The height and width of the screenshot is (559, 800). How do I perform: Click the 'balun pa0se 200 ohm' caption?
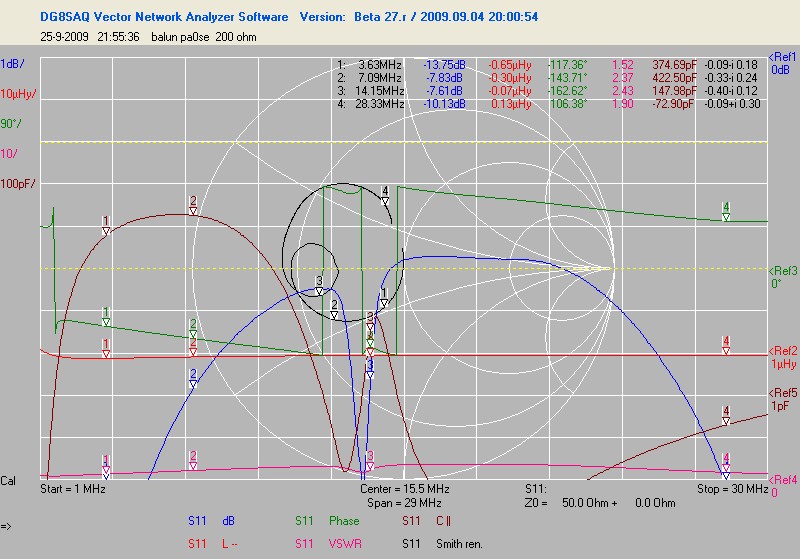204,37
